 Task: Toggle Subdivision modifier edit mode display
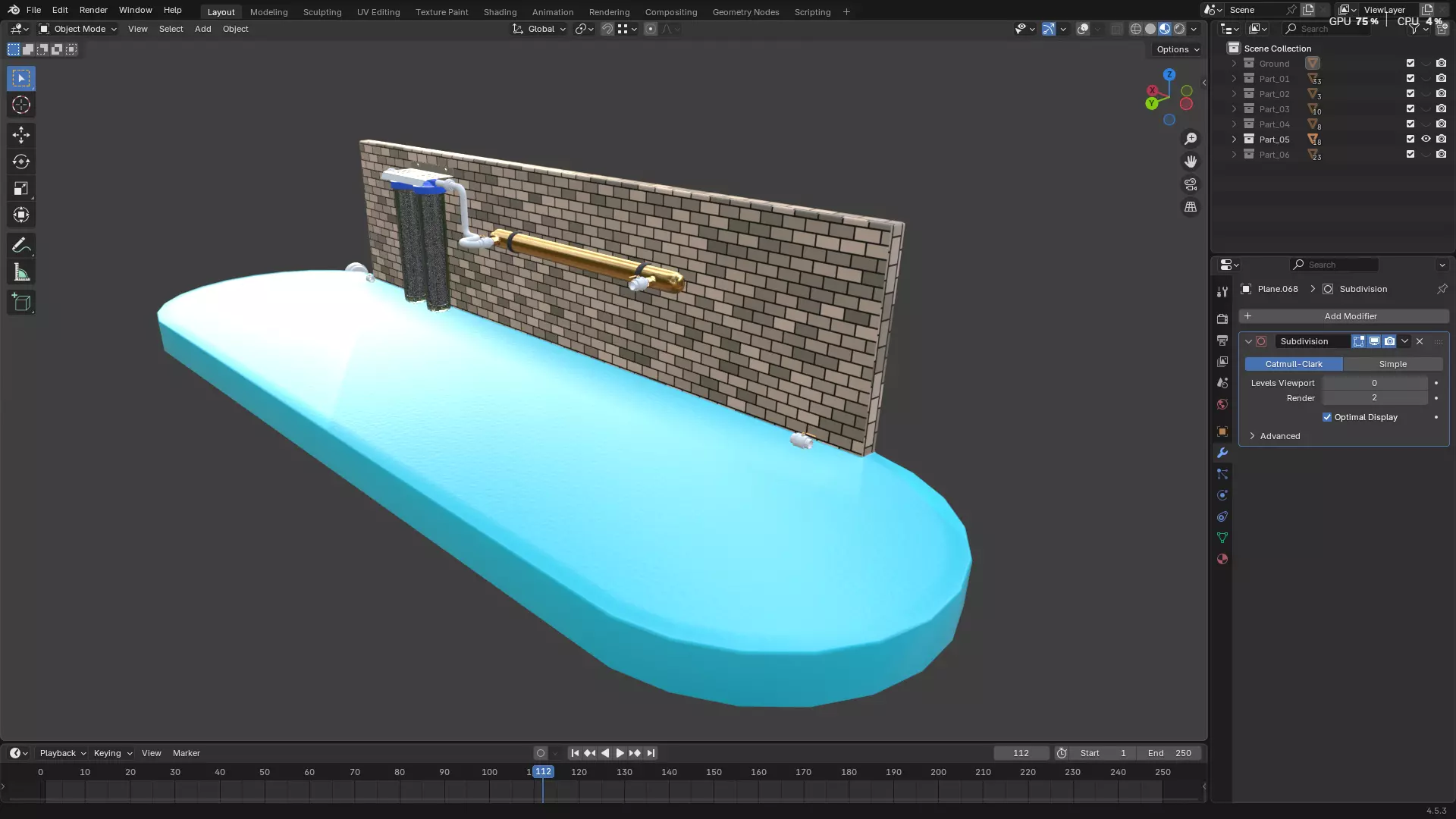click(1359, 341)
